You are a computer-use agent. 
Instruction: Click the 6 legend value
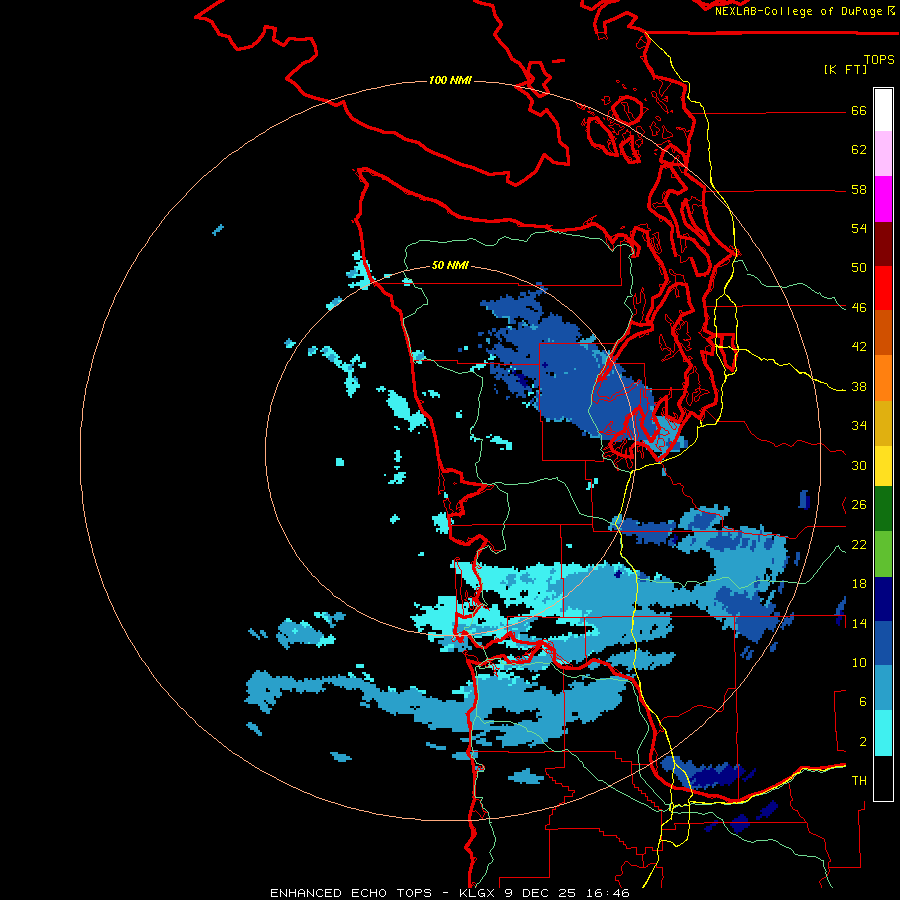863,701
